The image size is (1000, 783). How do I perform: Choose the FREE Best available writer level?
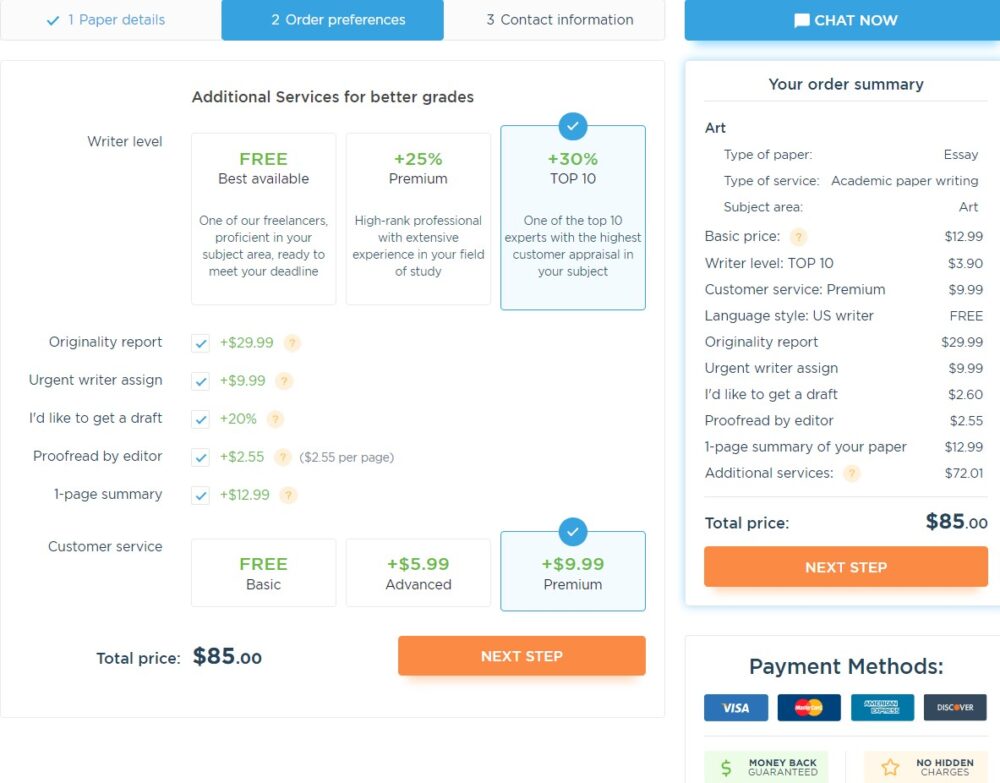tap(263, 219)
